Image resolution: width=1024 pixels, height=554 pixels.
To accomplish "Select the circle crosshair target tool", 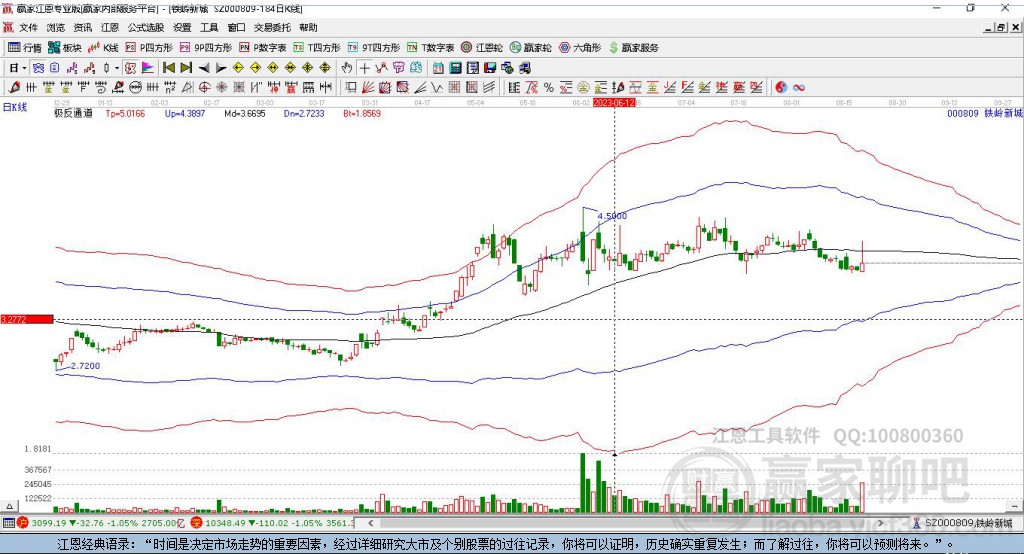I will pos(204,88).
